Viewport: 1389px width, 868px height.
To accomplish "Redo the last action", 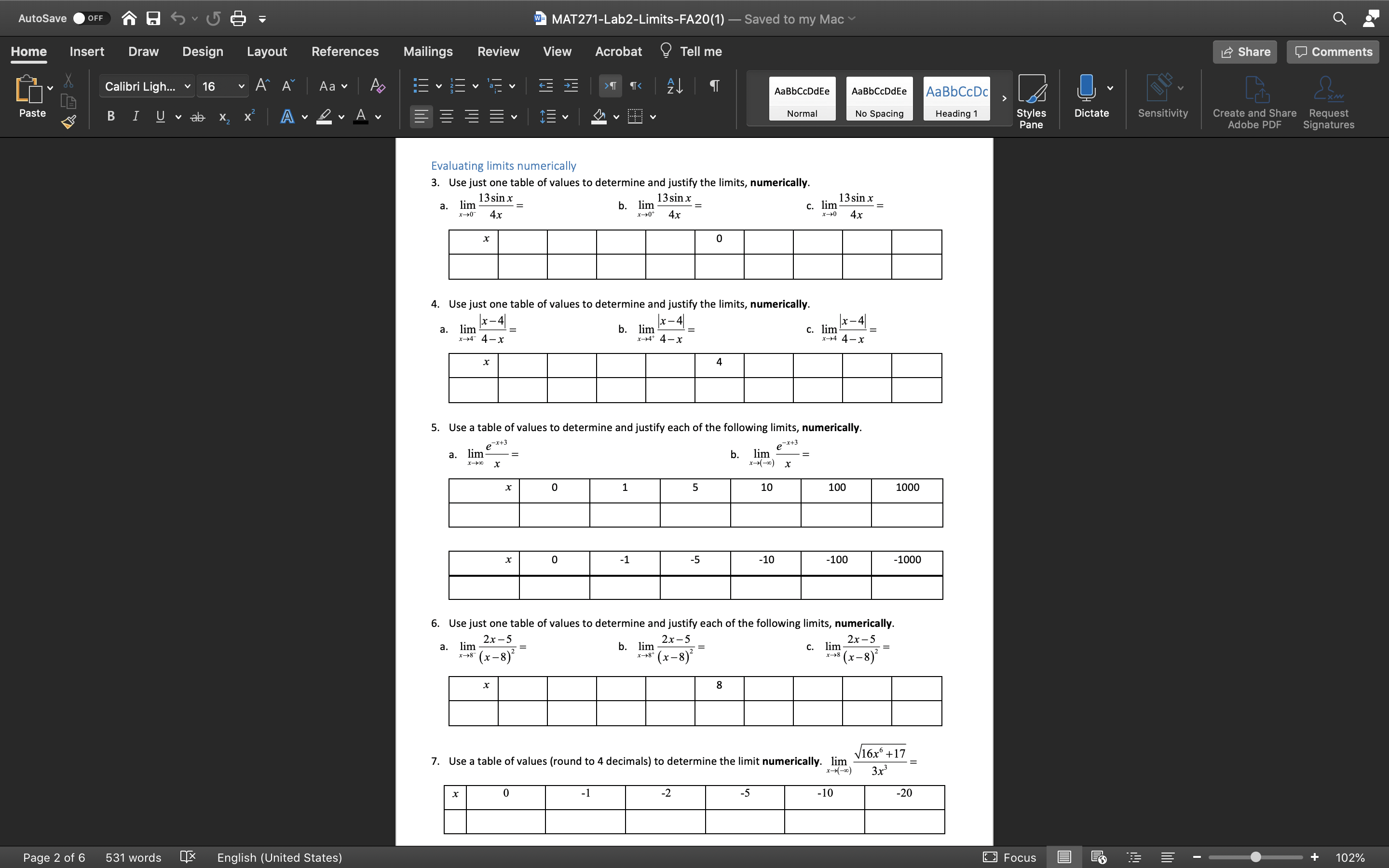I will point(214,18).
